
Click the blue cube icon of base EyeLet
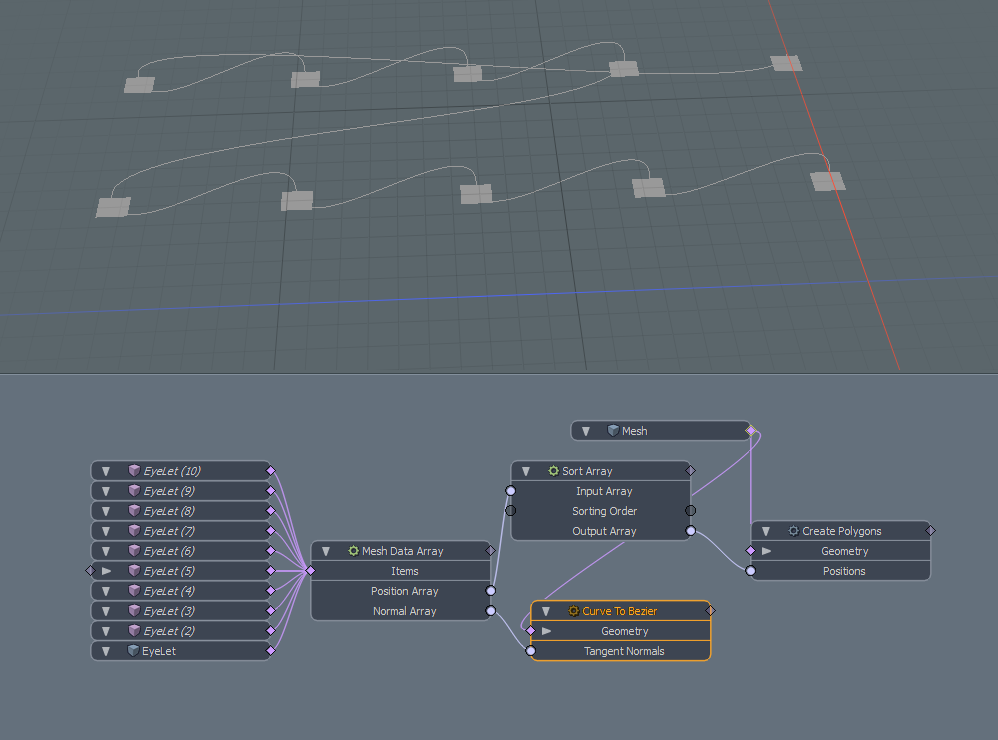point(134,651)
